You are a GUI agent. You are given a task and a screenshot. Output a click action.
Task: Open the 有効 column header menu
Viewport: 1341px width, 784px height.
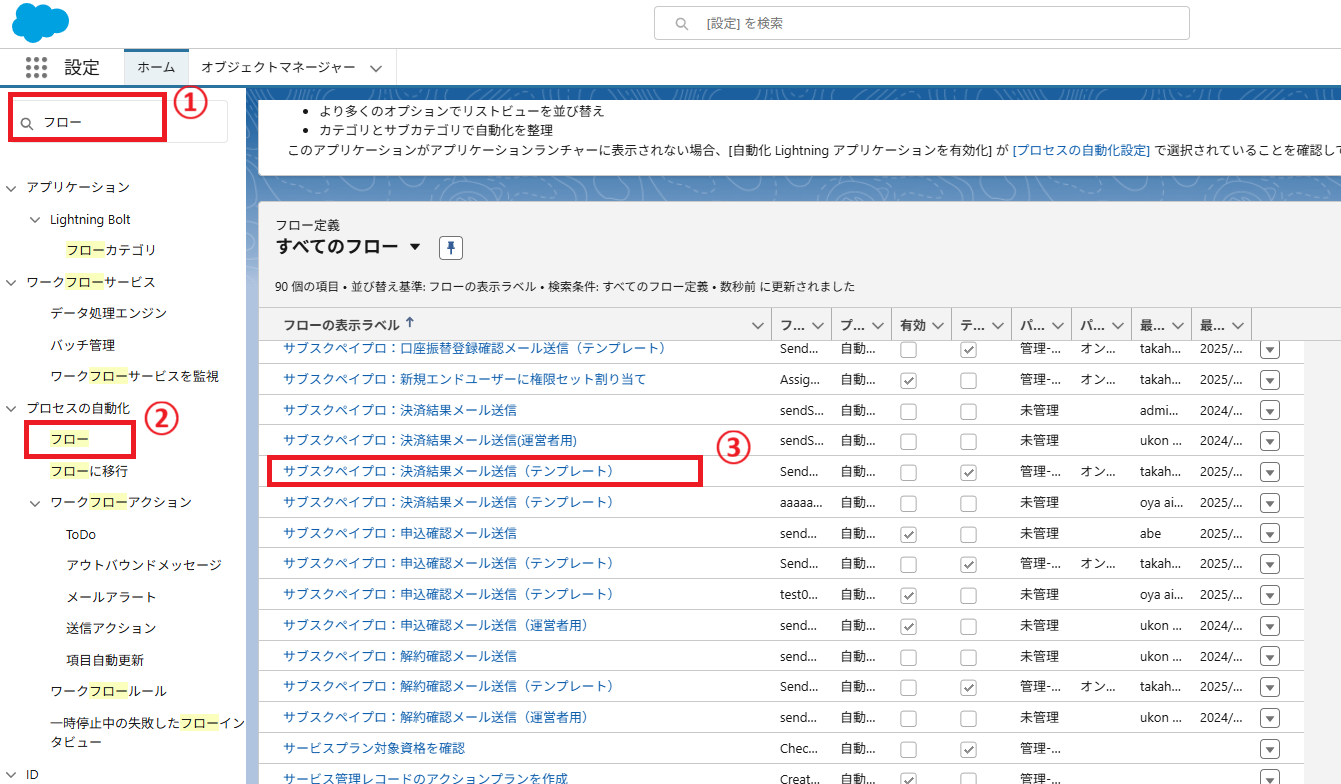click(x=938, y=325)
